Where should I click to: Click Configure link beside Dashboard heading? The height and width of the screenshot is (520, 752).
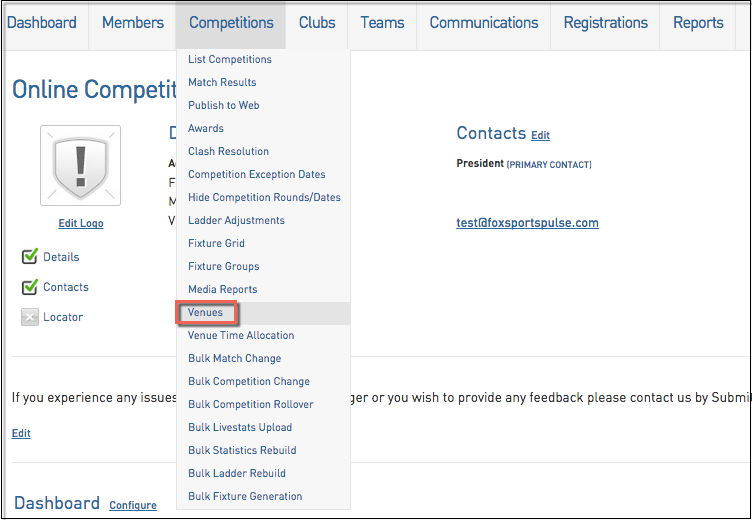tap(133, 505)
